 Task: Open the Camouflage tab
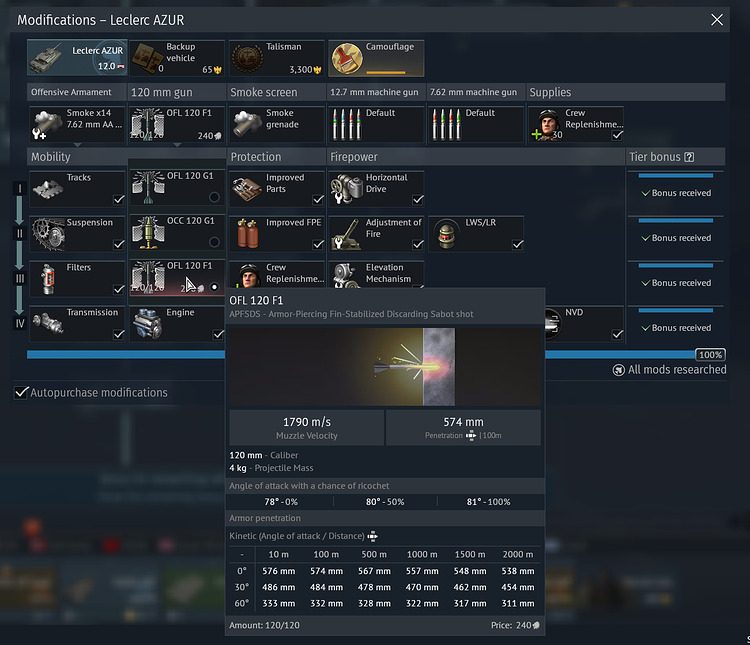tap(377, 59)
